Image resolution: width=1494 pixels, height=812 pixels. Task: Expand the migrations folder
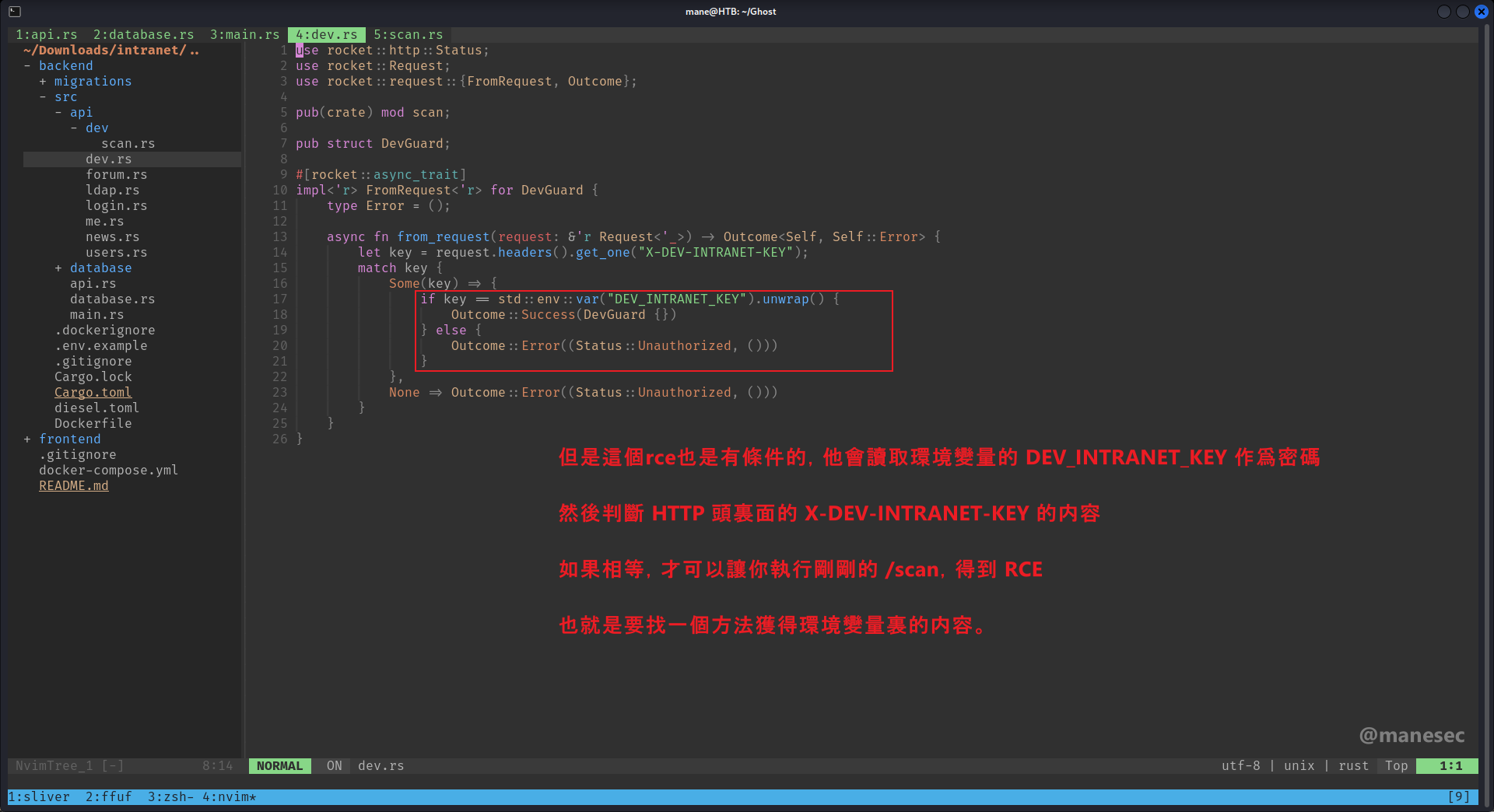93,82
